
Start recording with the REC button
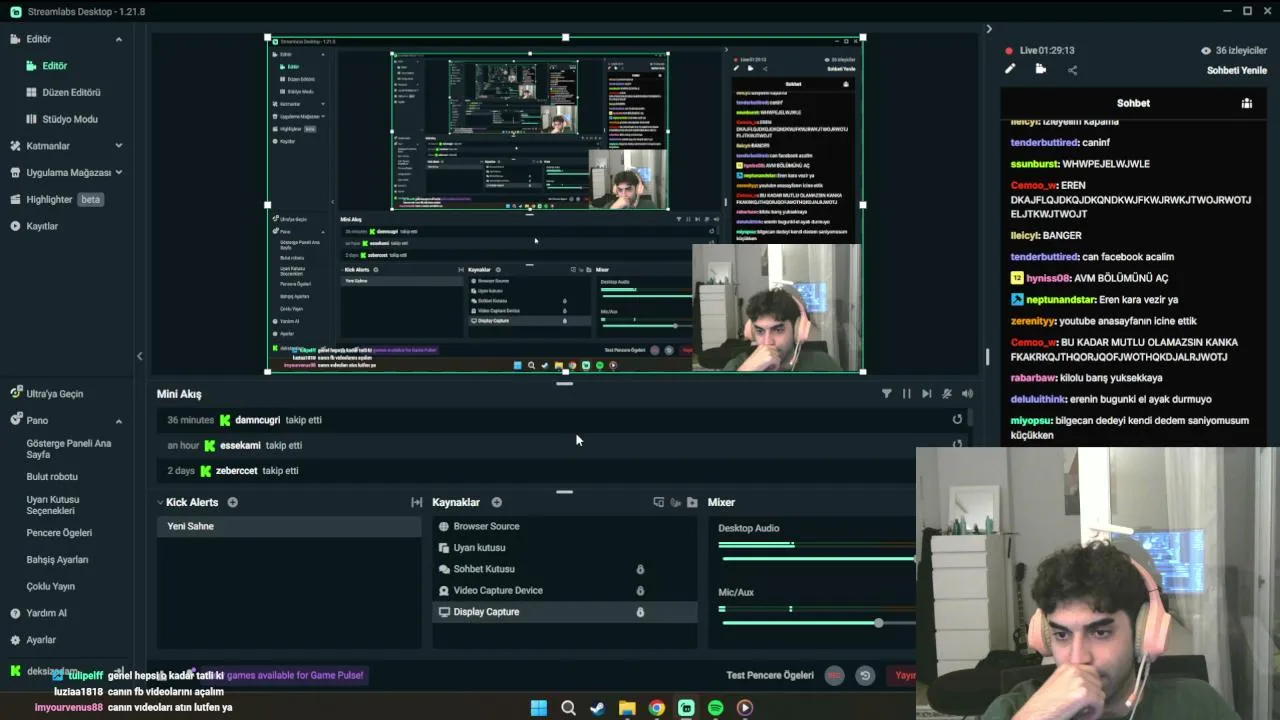[834, 676]
